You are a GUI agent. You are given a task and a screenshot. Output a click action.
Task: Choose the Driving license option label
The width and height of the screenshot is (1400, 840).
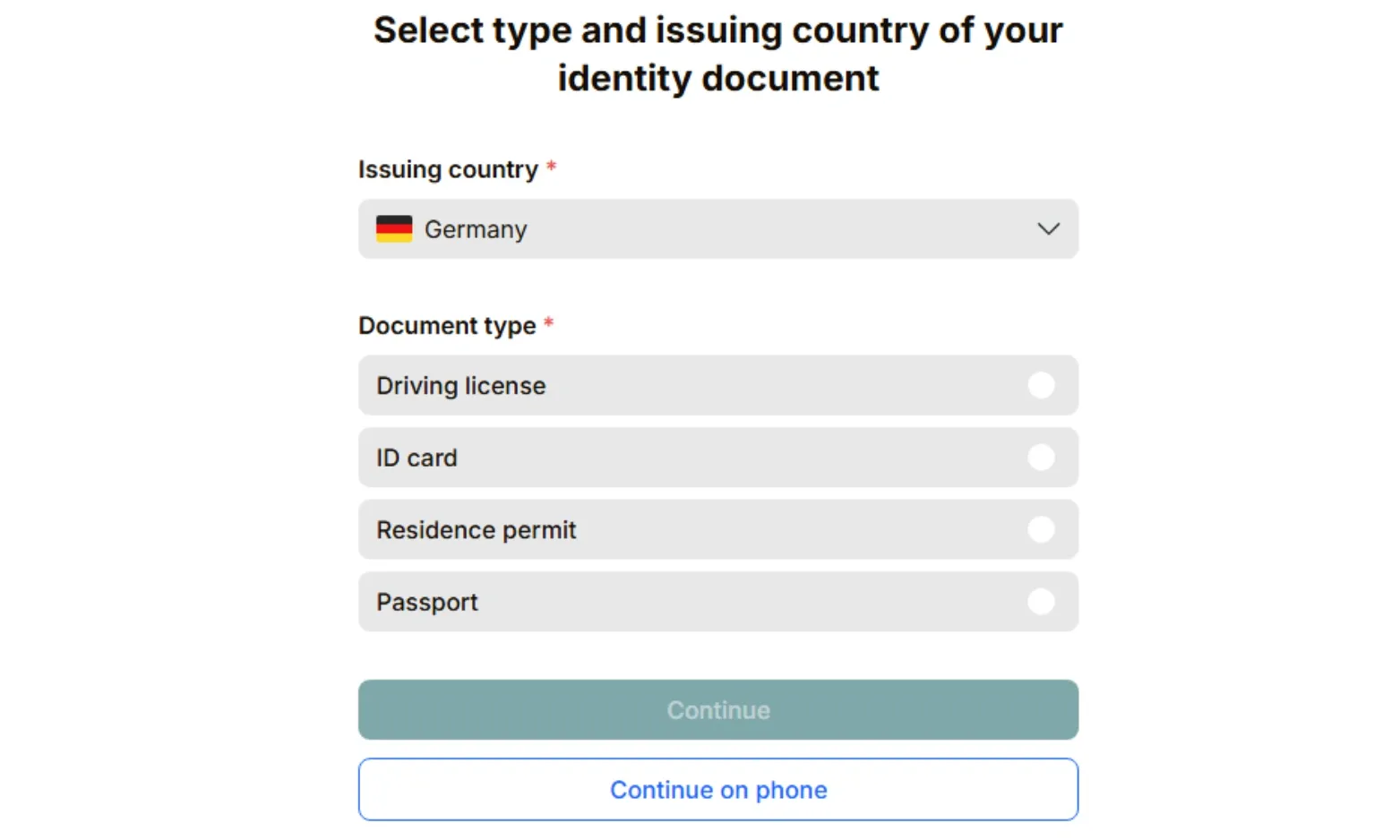460,386
